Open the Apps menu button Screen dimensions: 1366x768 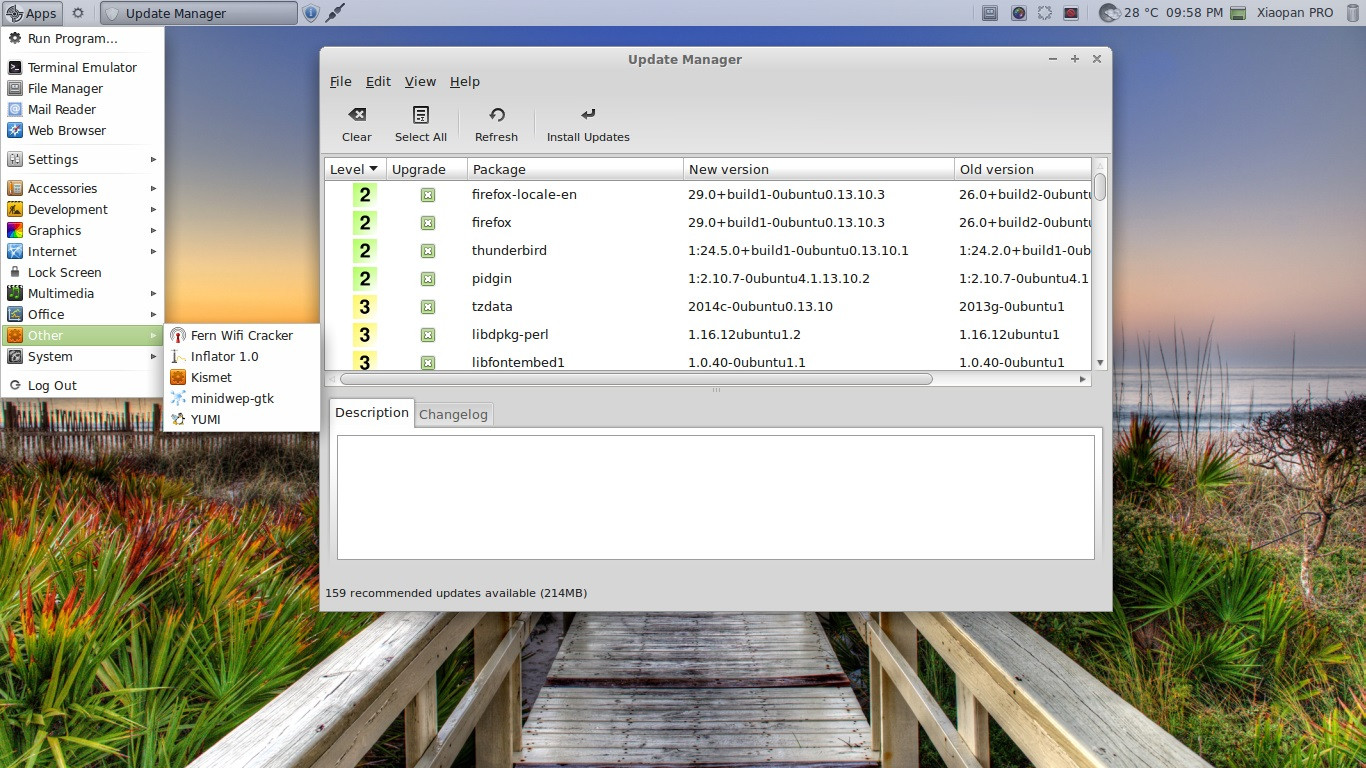tap(32, 13)
